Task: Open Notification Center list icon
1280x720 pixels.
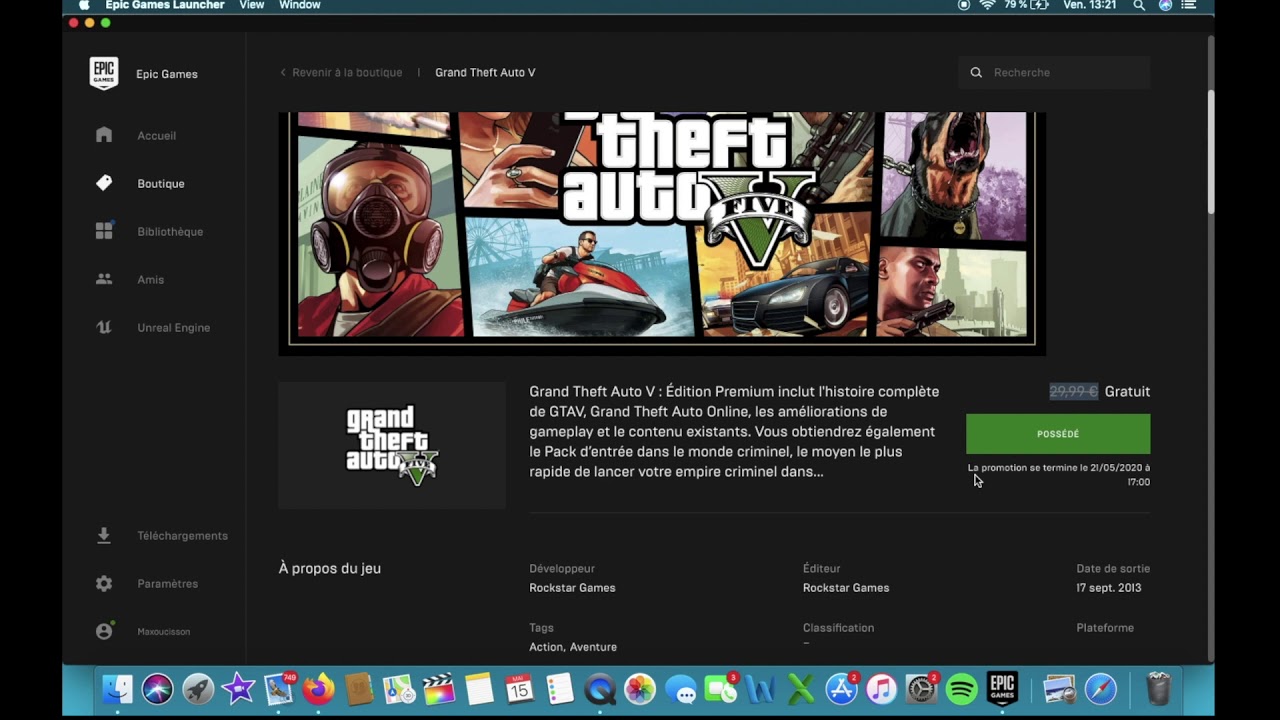Action: tap(1188, 5)
